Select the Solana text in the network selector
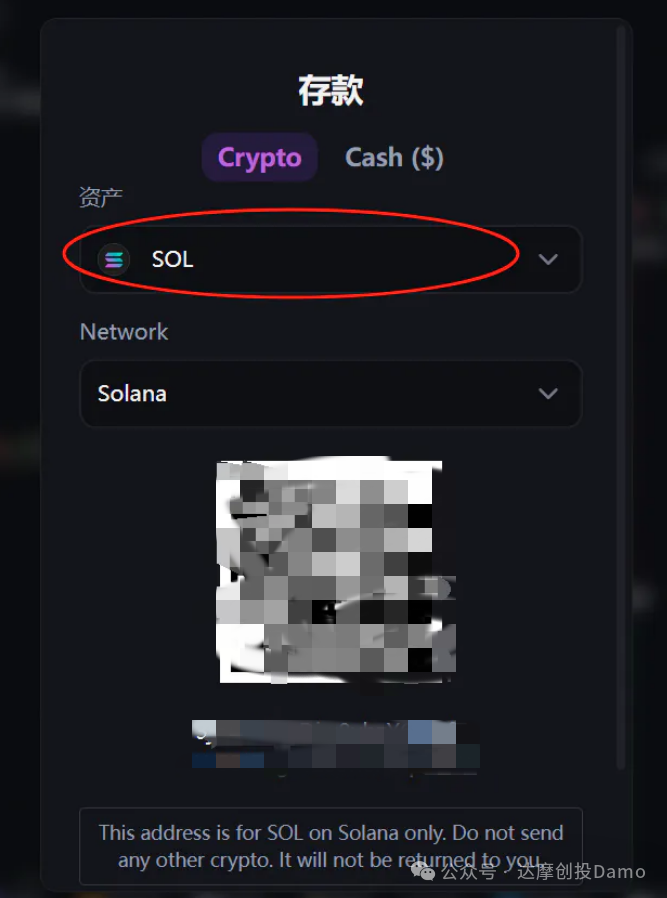 pyautogui.click(x=132, y=393)
